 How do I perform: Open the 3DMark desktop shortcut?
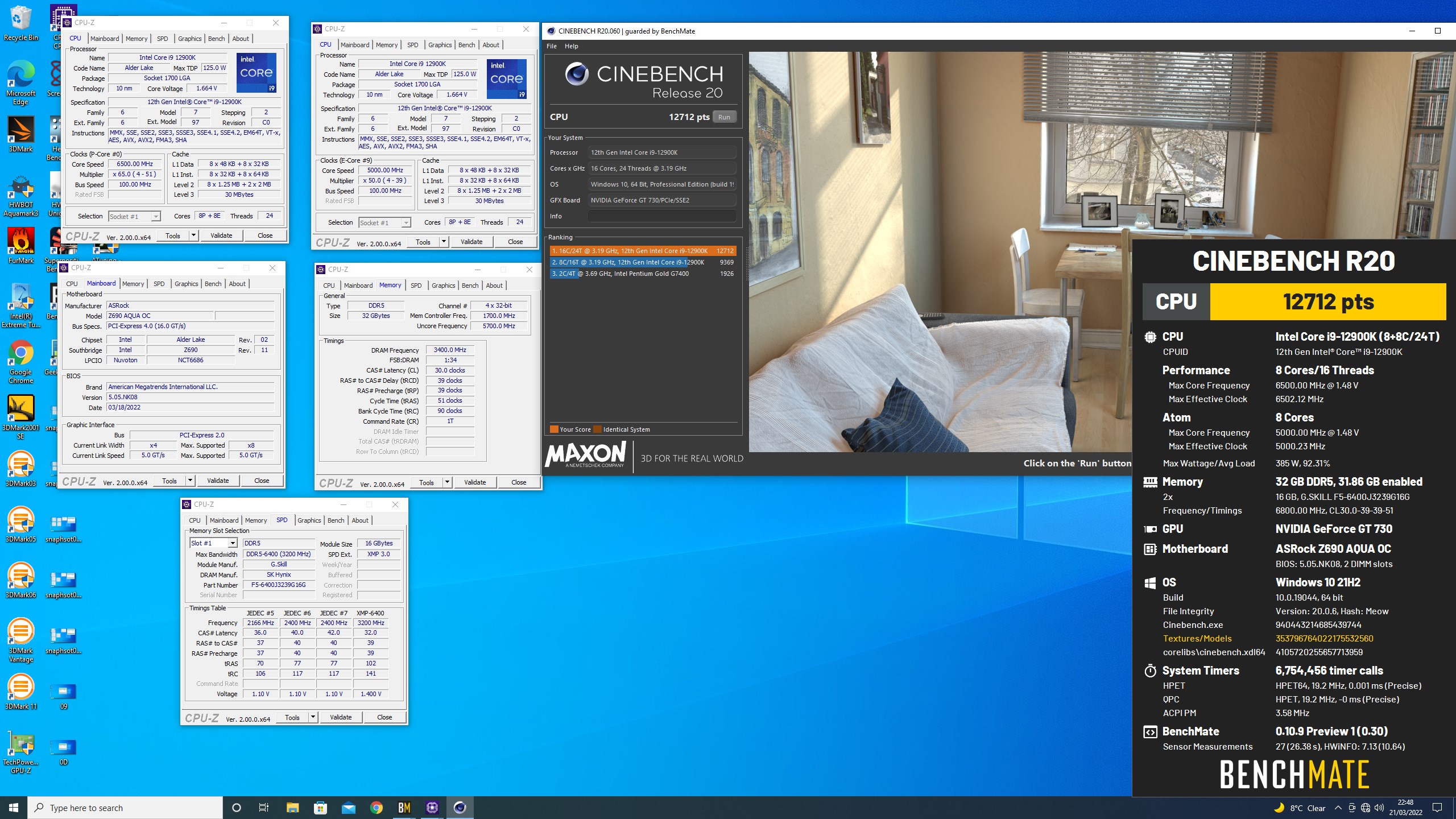pyautogui.click(x=20, y=135)
